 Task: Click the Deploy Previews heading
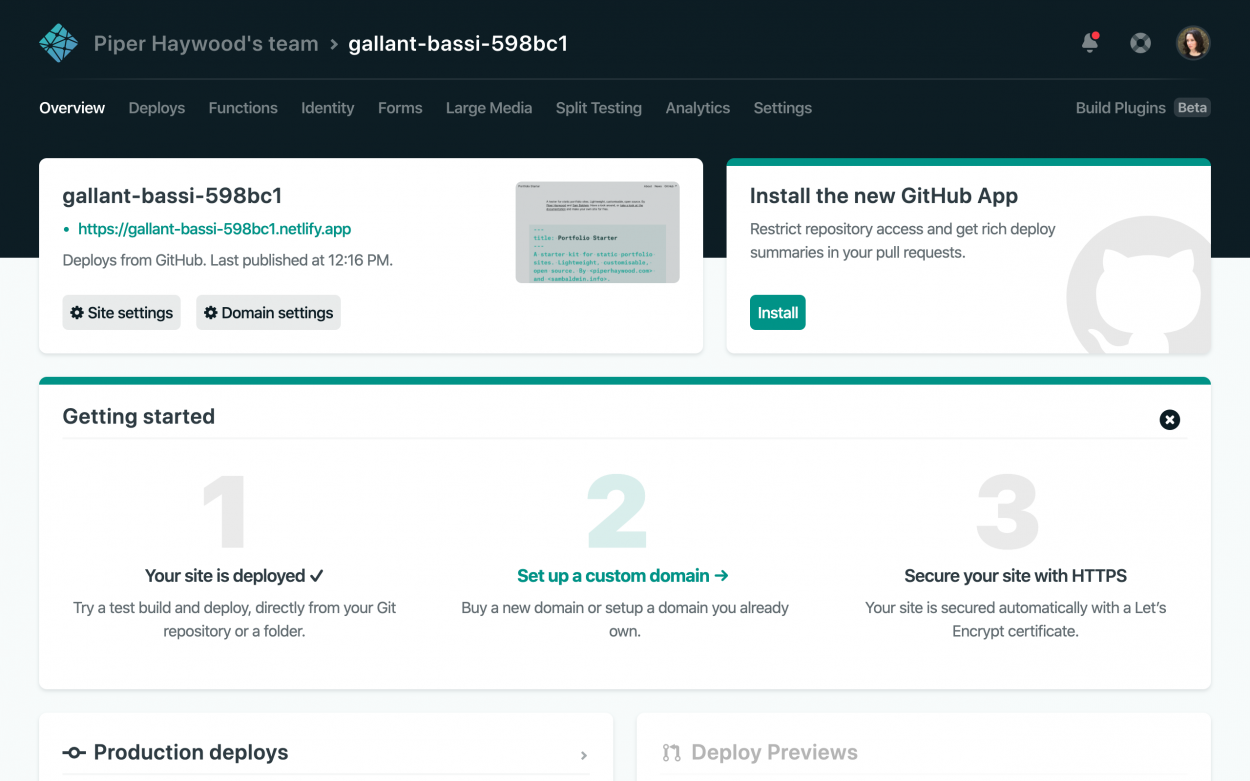[x=775, y=753]
